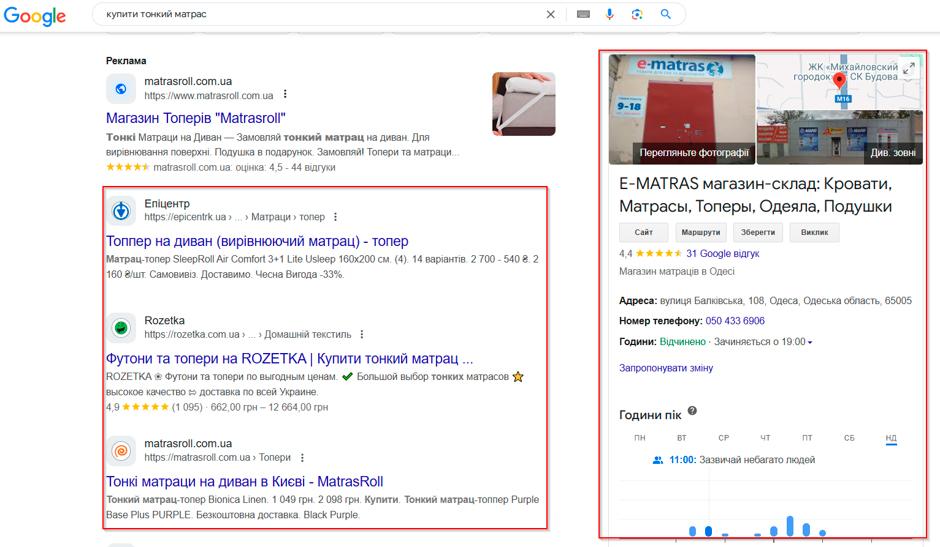The image size is (940, 547).
Task: Open the 'Див. зовні' street view photo
Action: point(893,153)
